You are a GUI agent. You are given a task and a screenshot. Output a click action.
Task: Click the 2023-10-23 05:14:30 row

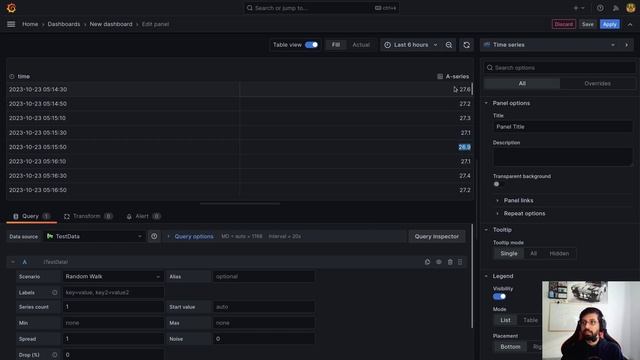(239, 89)
